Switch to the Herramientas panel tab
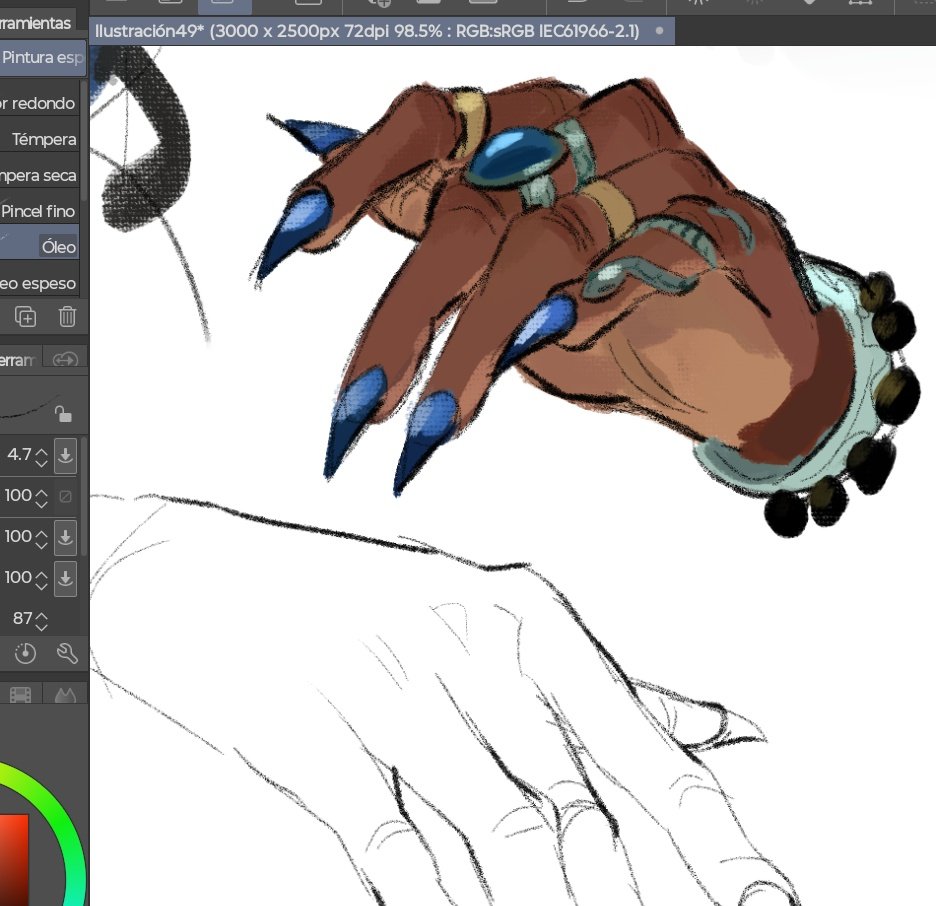This screenshot has height=906, width=936. click(36, 23)
